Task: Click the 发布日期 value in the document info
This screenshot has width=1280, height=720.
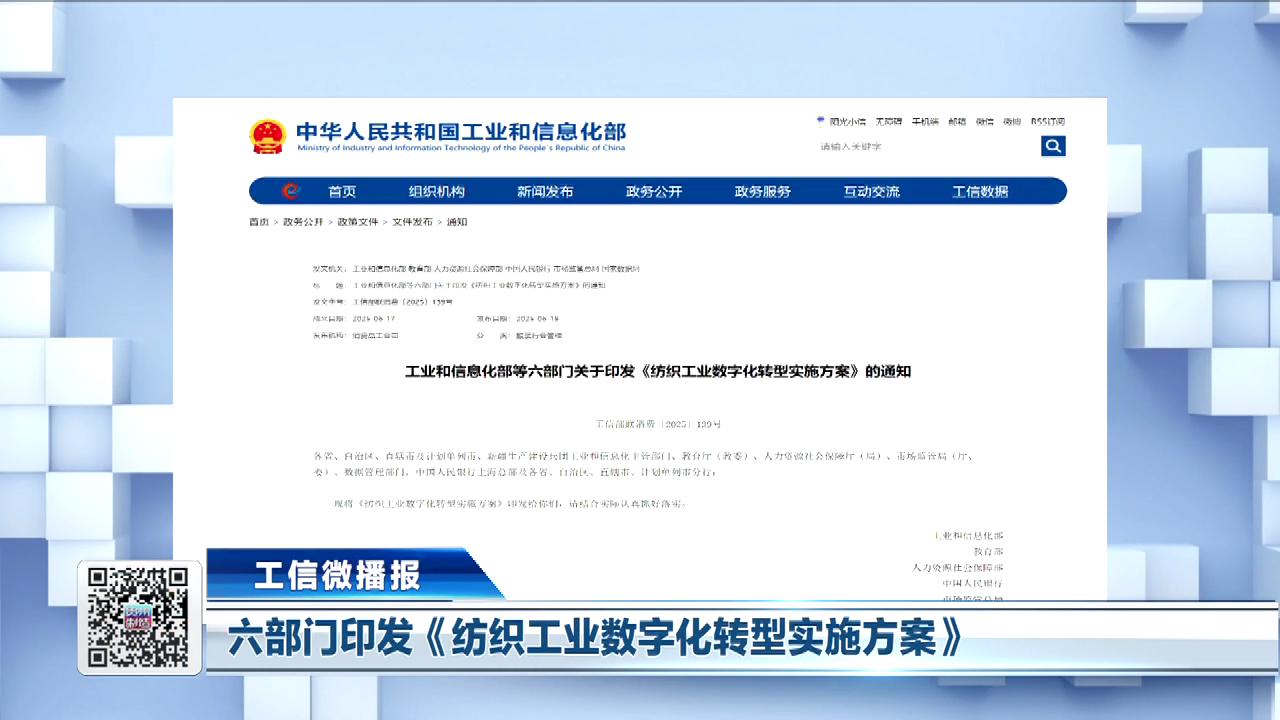Action: point(538,319)
